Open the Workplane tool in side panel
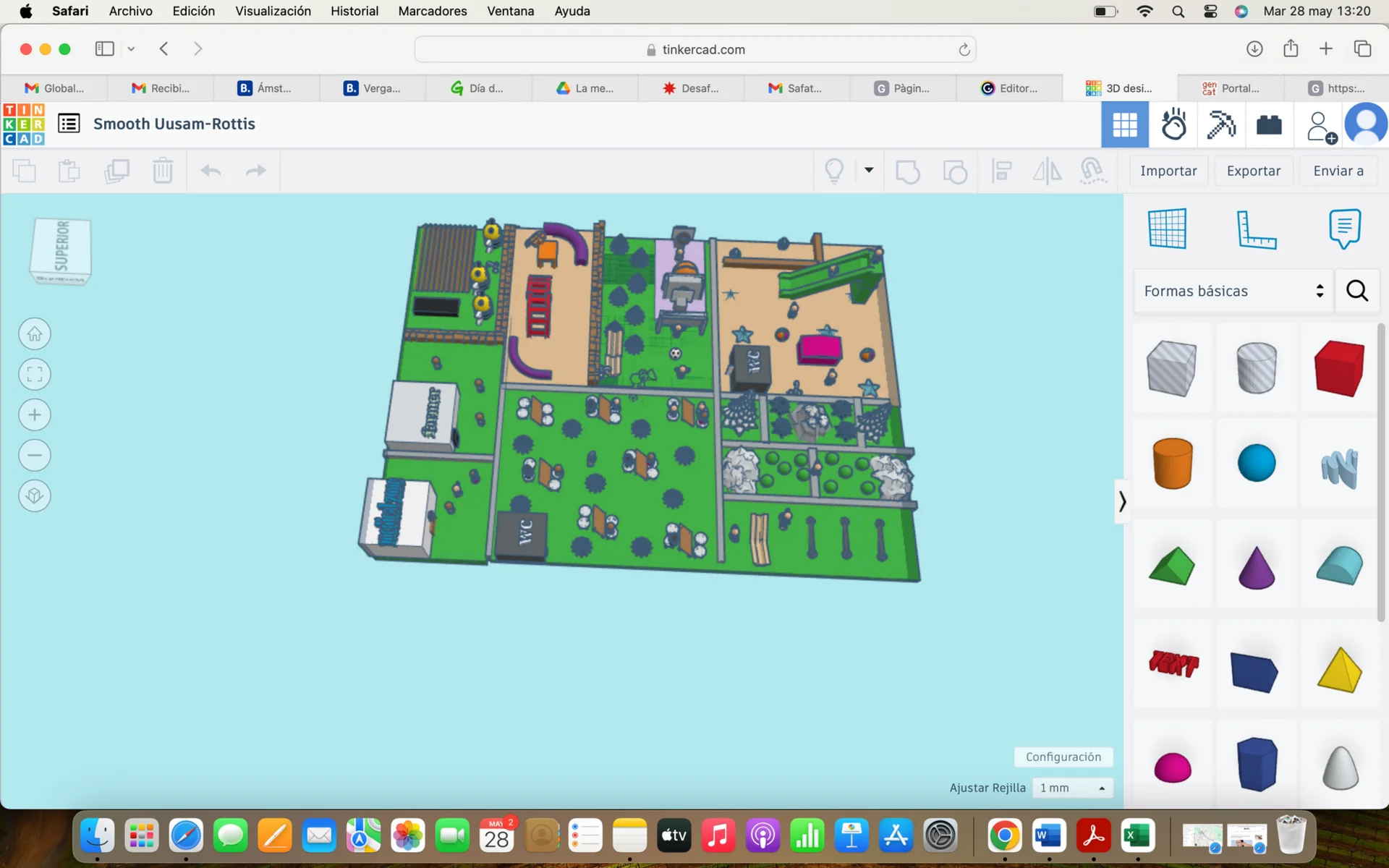1389x868 pixels. 1167,229
